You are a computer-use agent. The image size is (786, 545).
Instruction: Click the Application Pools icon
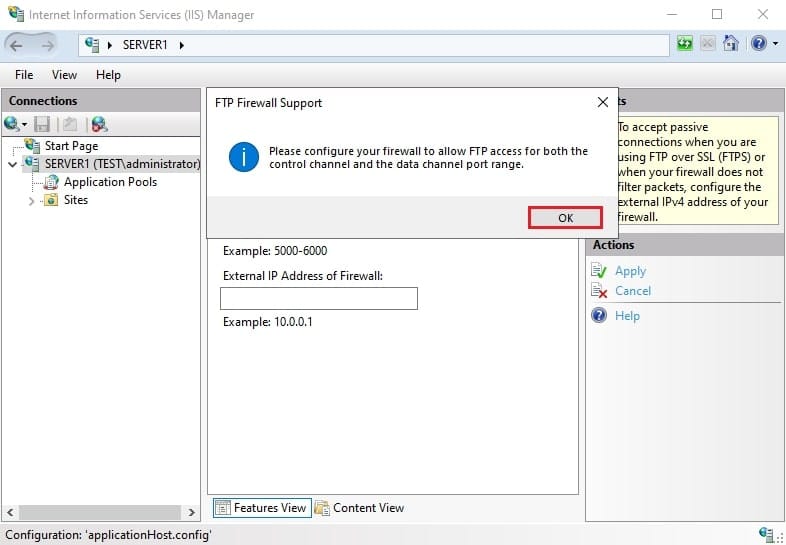tap(51, 183)
